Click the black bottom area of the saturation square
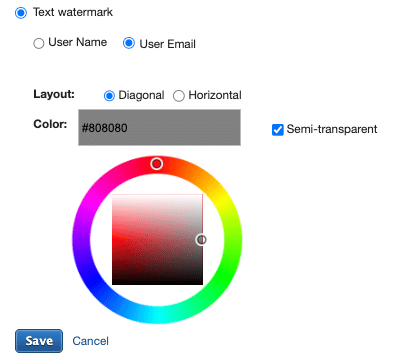Viewport: 396px width, 363px height. pyautogui.click(x=157, y=282)
